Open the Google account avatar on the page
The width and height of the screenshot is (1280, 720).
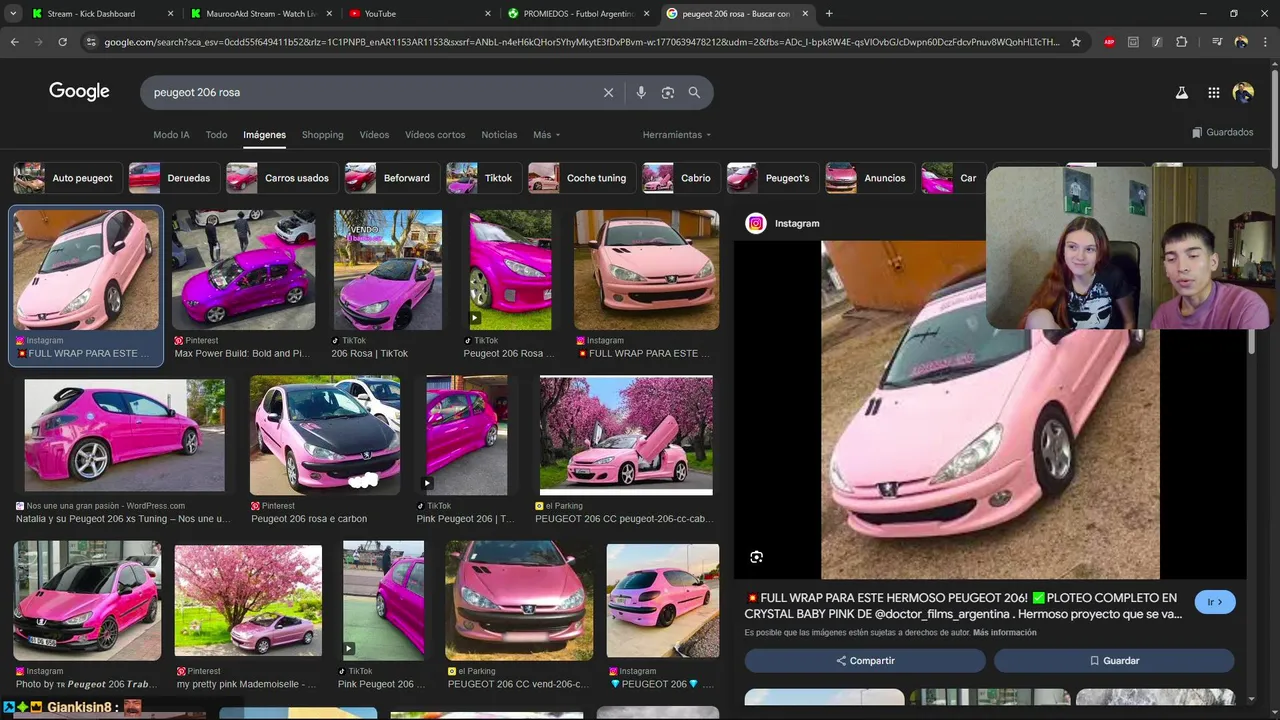(1243, 92)
